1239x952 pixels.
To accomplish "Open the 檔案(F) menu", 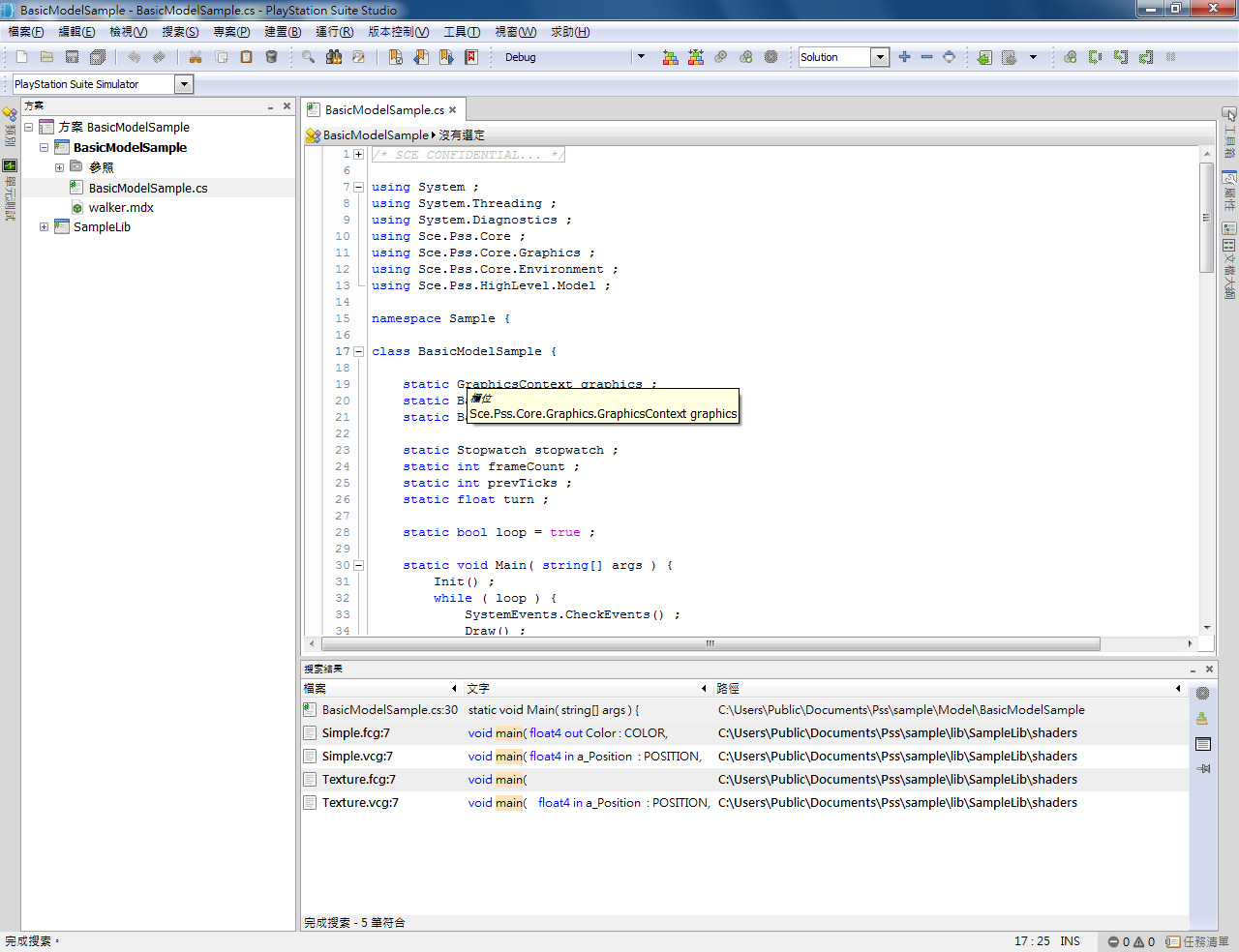I will (26, 32).
